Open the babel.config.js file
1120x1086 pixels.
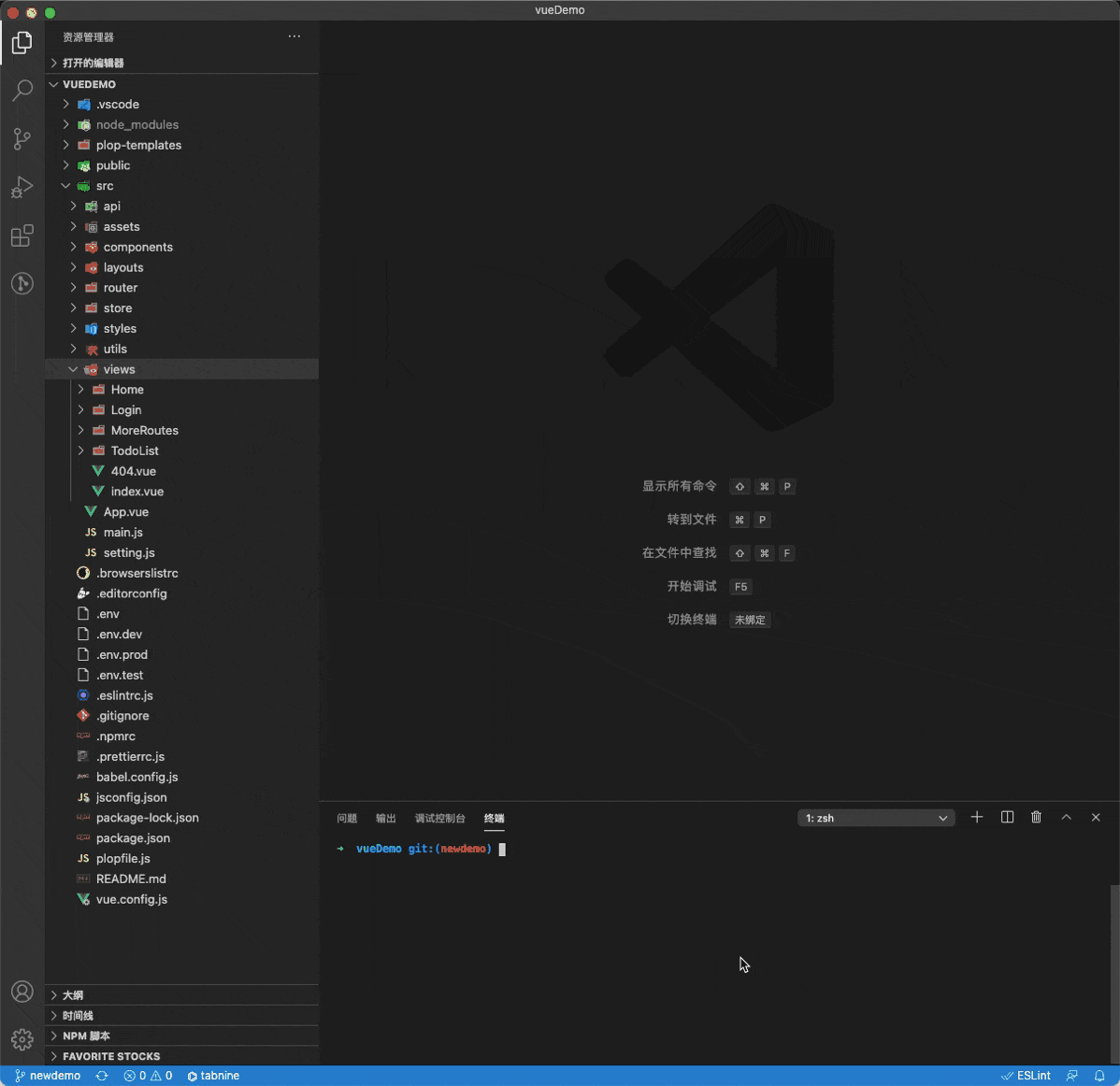[x=182, y=777]
